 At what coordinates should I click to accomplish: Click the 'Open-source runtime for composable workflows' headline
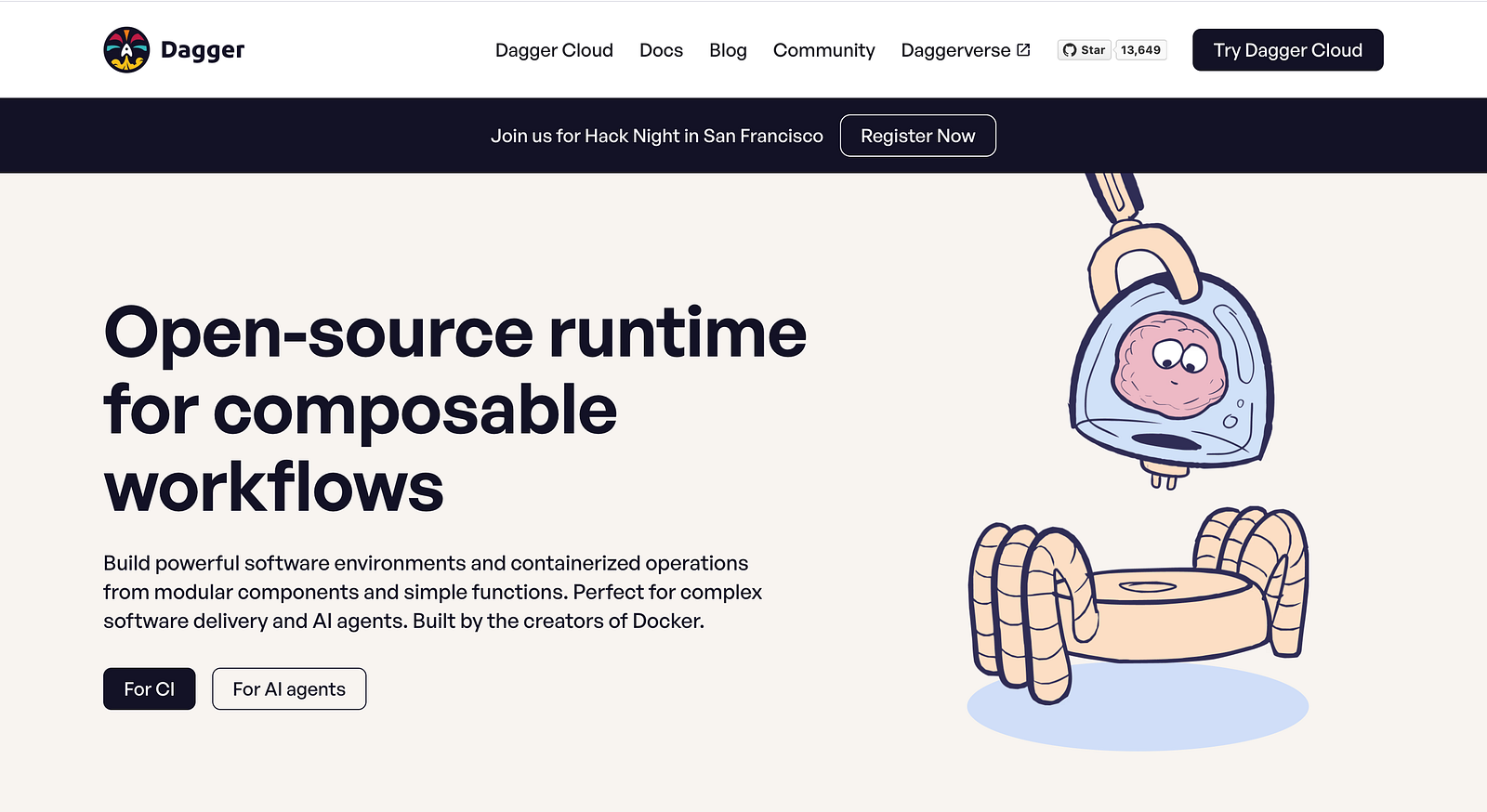pyautogui.click(x=455, y=410)
